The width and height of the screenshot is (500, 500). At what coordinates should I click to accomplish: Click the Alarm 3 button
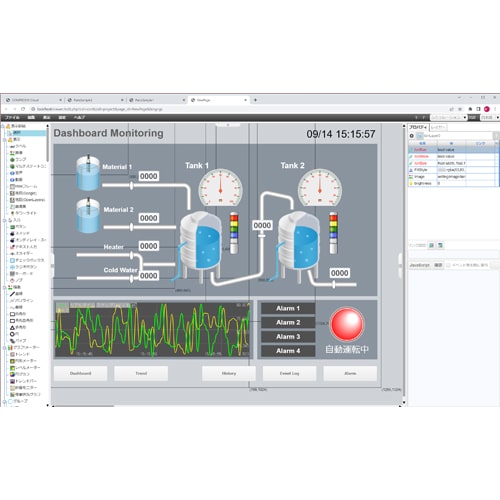click(x=288, y=337)
